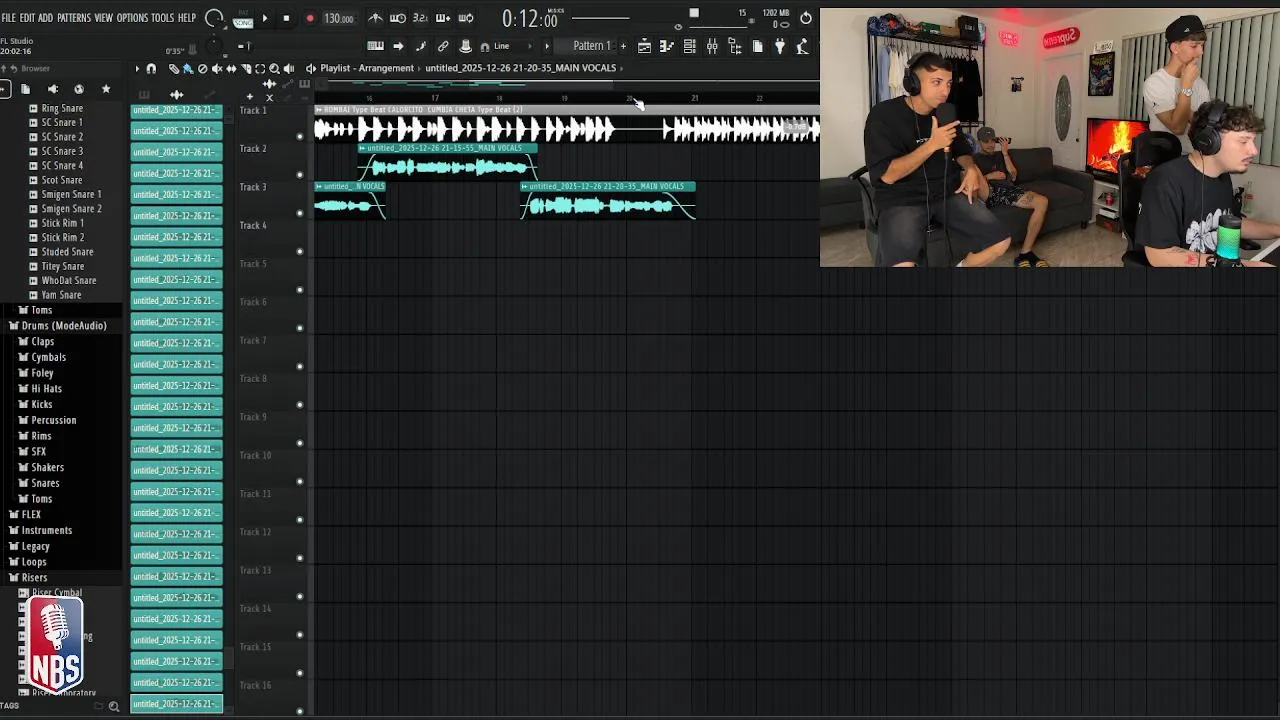
Task: Select the Draw pencil tool in playlist toolbar
Action: pyautogui.click(x=174, y=68)
